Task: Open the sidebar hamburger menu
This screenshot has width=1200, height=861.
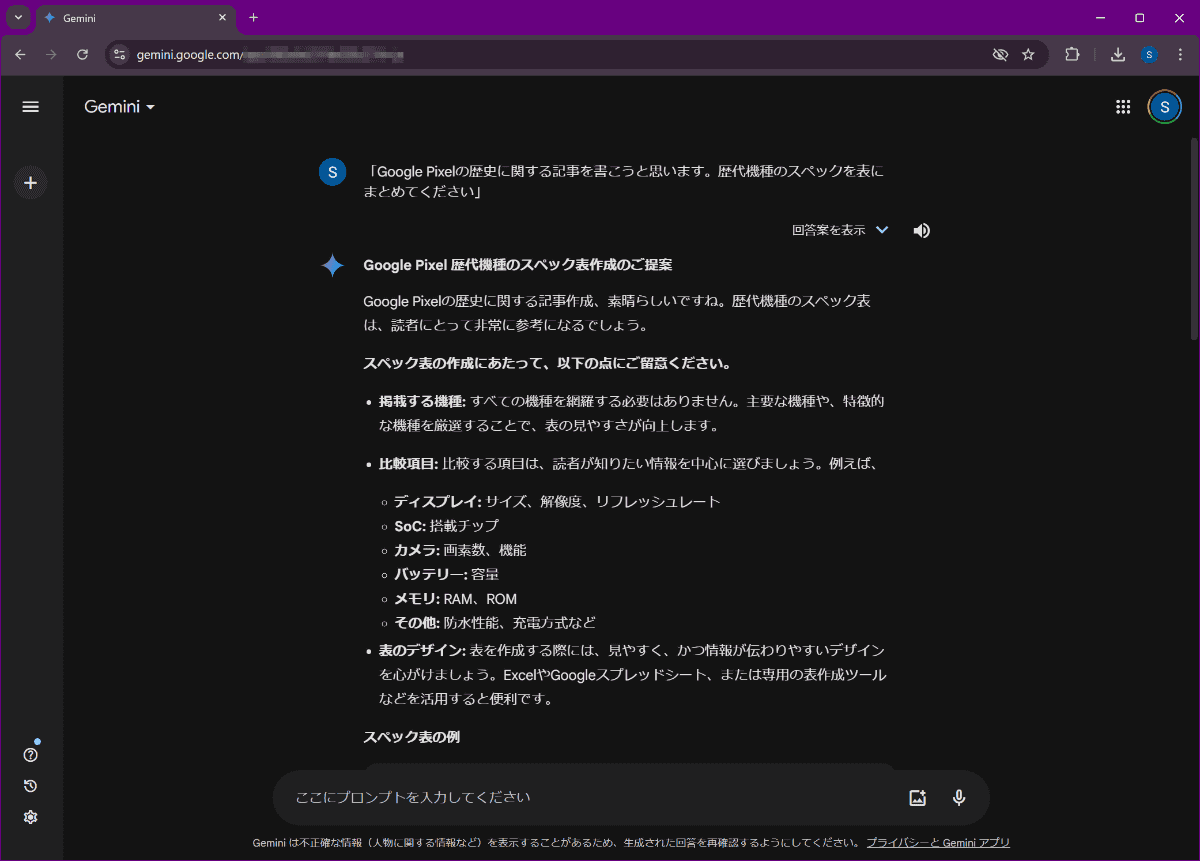Action: [30, 106]
